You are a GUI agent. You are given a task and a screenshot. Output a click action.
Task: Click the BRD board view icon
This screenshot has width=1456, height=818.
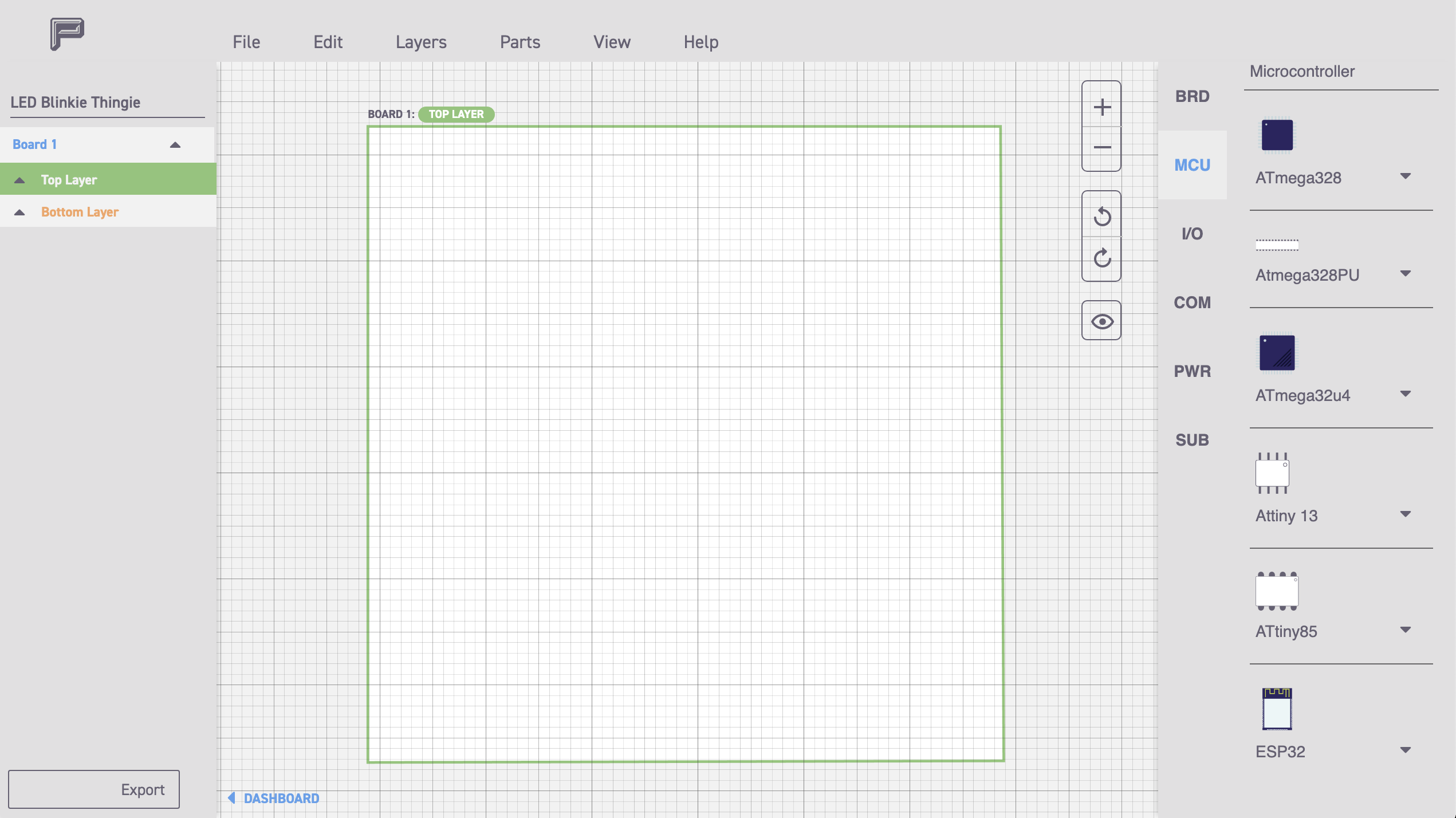pos(1193,96)
